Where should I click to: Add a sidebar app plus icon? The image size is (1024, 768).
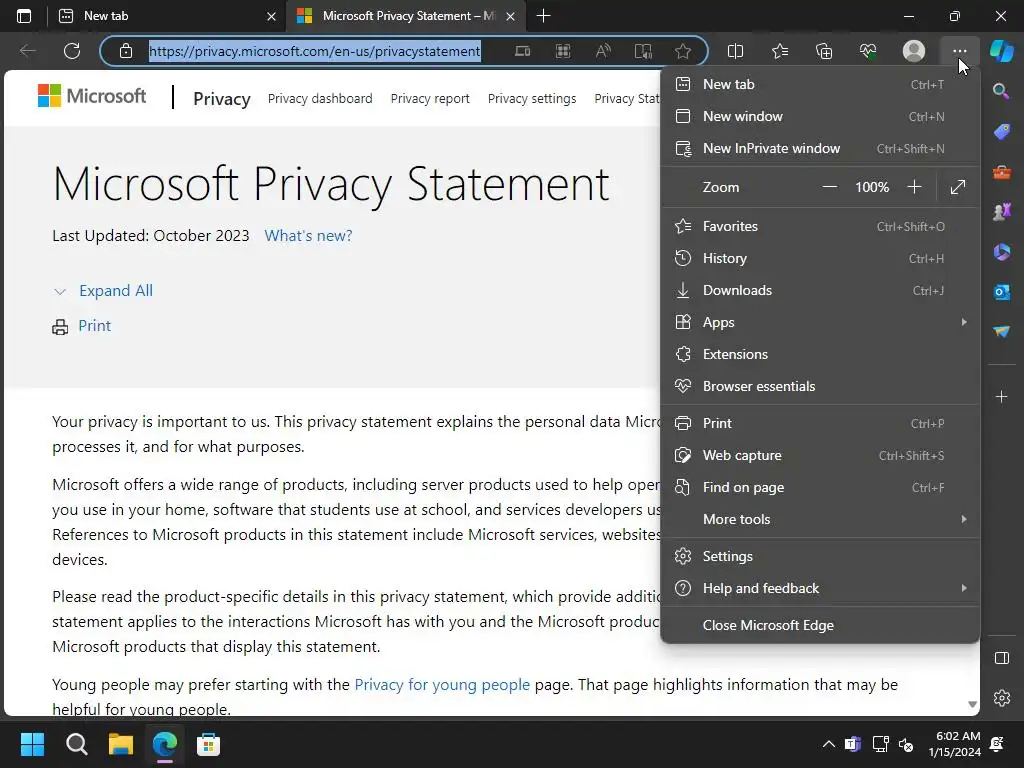click(x=1002, y=396)
